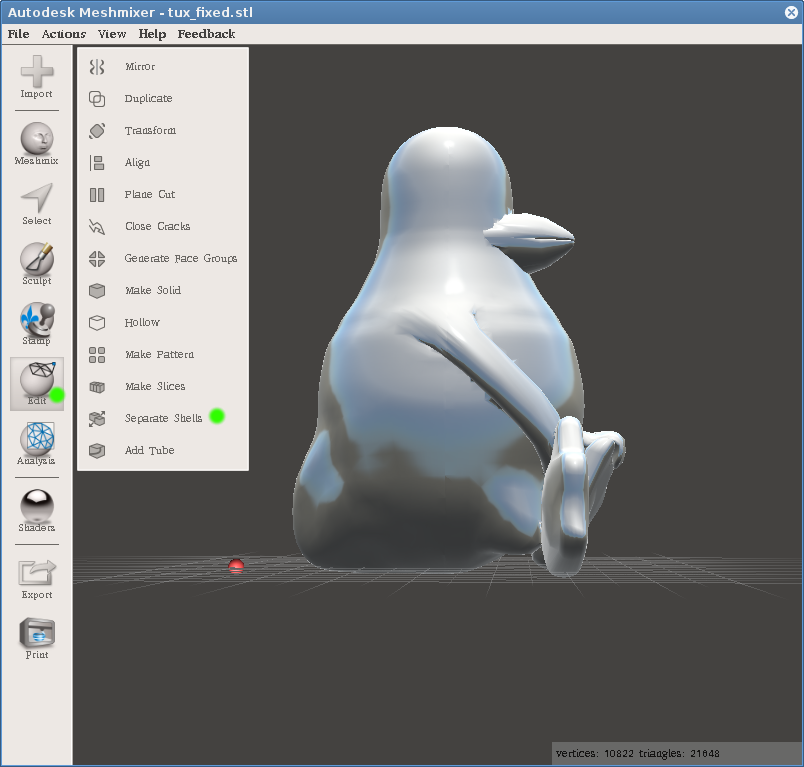Select the Plane Cut entry text
The height and width of the screenshot is (767, 804).
150,194
